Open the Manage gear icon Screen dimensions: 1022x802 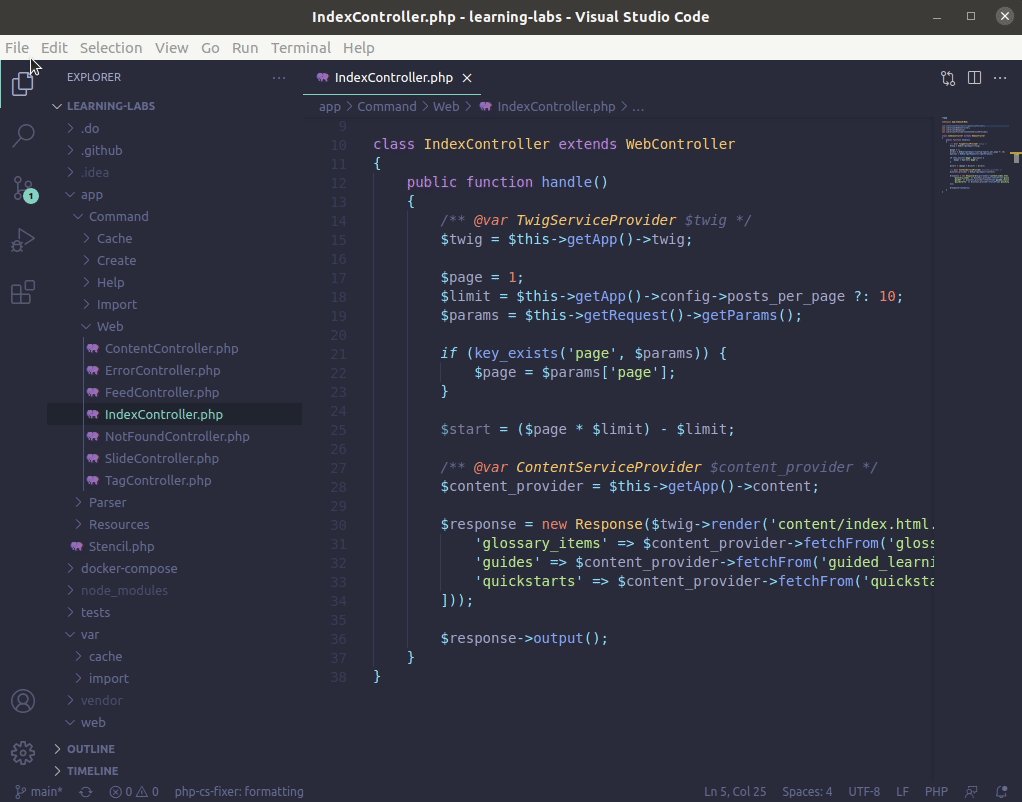pos(23,752)
